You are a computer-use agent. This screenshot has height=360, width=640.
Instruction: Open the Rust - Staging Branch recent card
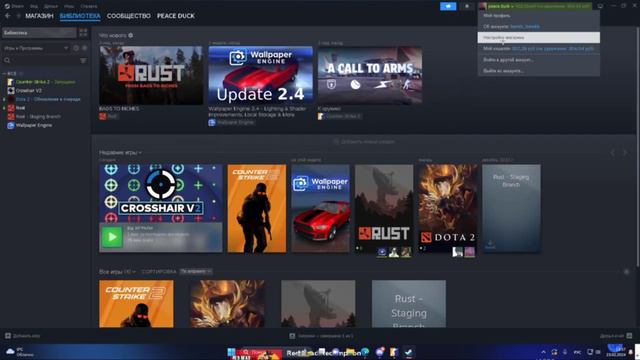click(511, 209)
